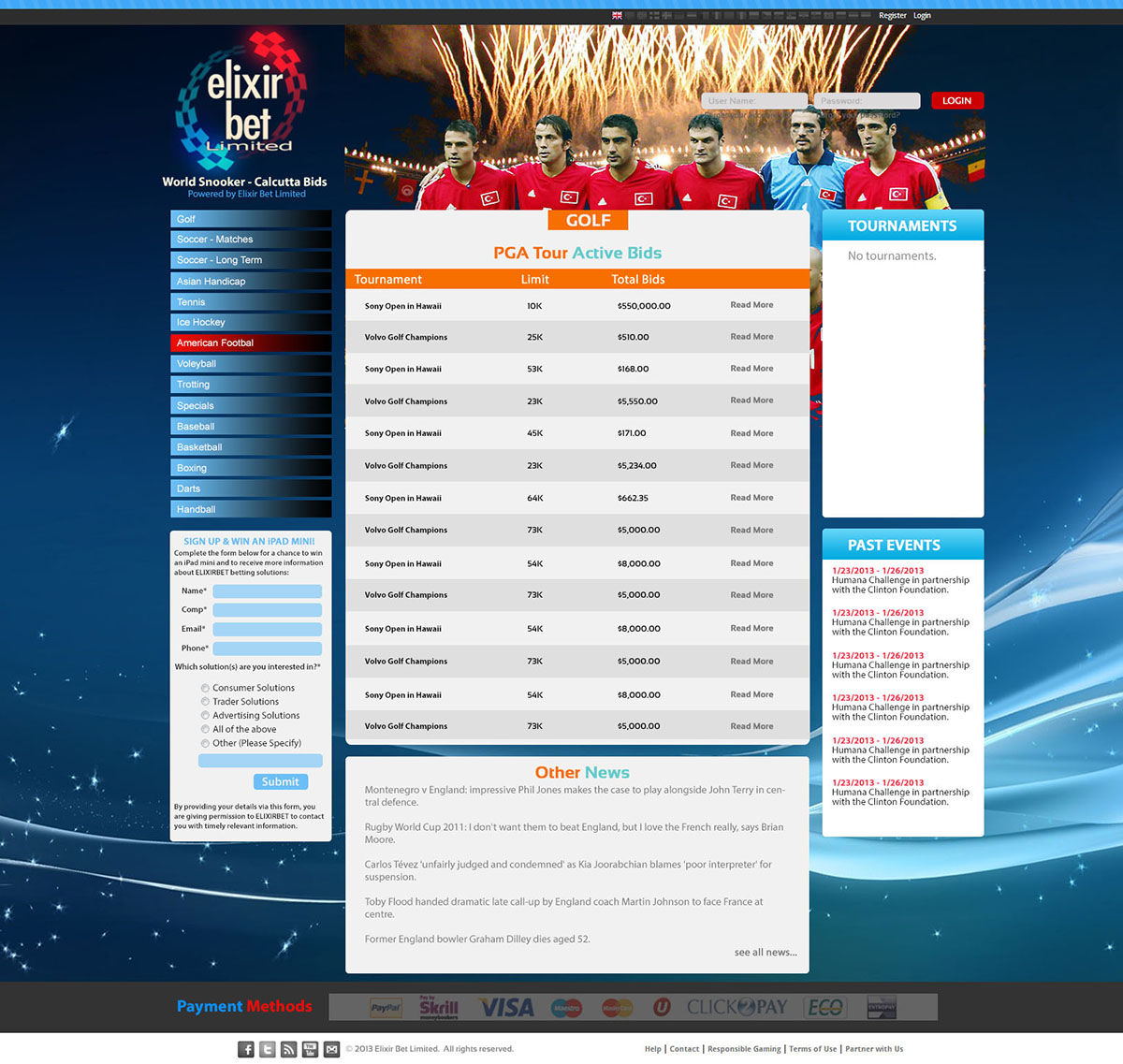Viewport: 1123px width, 1064px height.
Task: Open Soccer - Long Term category
Action: pyautogui.click(x=251, y=260)
